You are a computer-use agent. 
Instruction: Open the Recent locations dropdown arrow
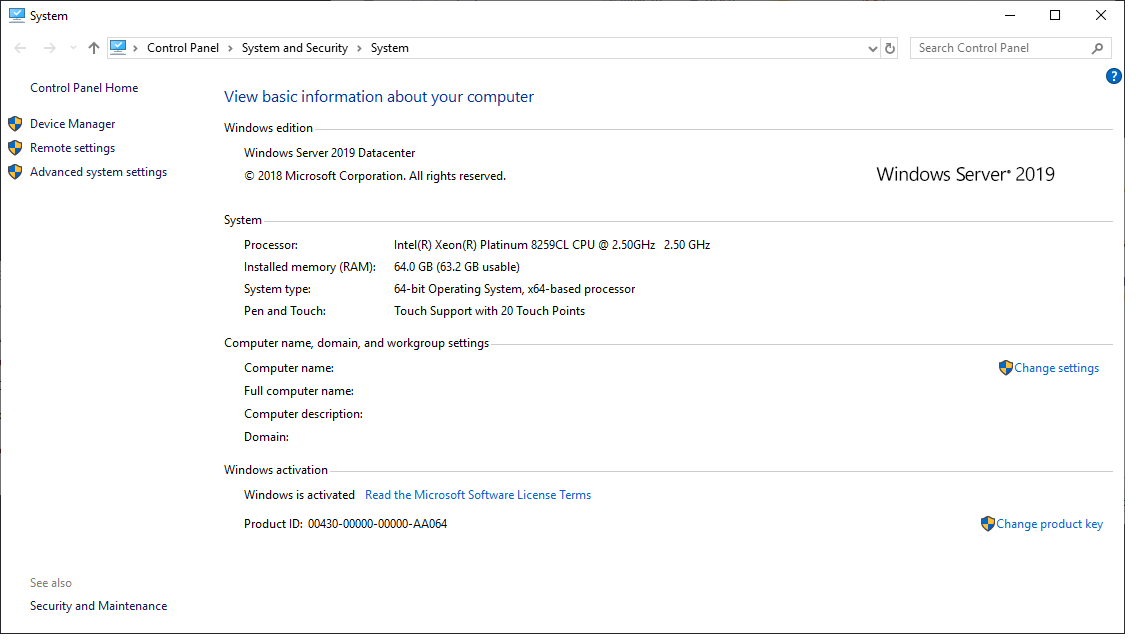73,48
